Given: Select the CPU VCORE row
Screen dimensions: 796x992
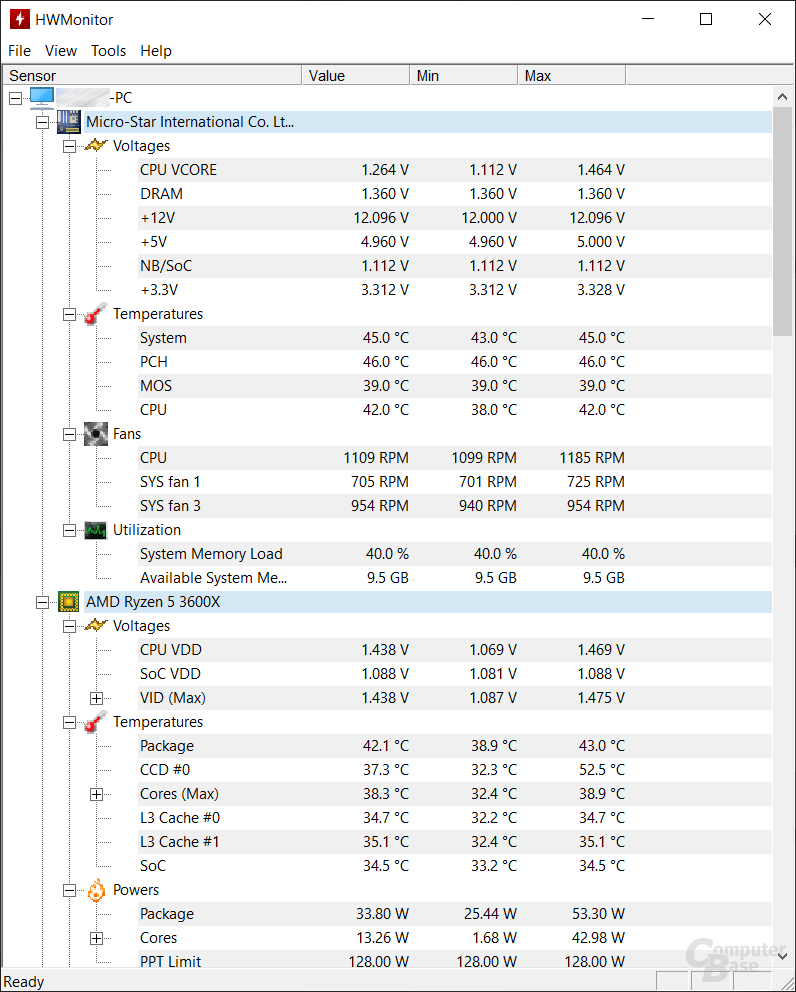Looking at the screenshot, I should click(x=455, y=170).
